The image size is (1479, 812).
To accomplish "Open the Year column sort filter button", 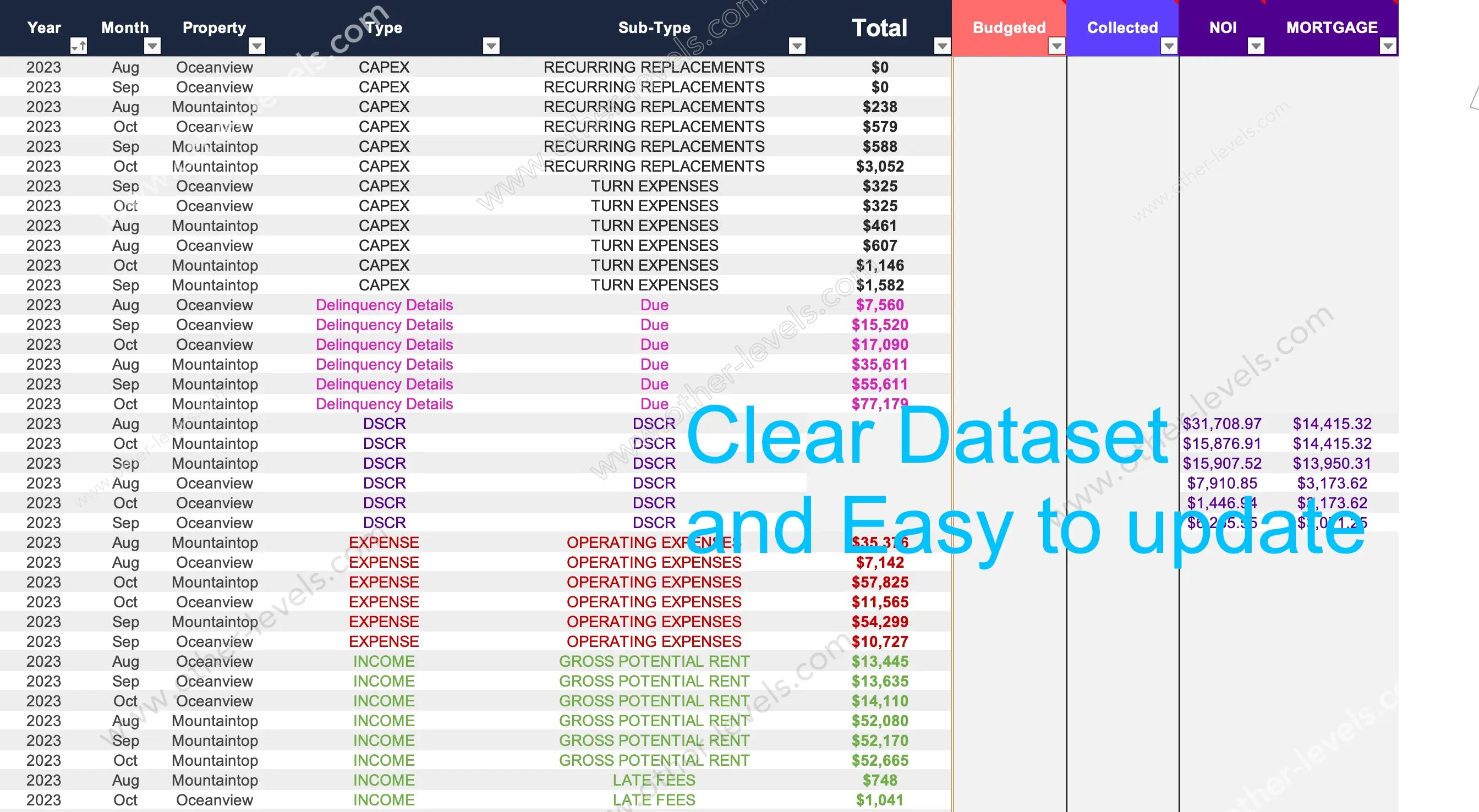I will click(78, 45).
